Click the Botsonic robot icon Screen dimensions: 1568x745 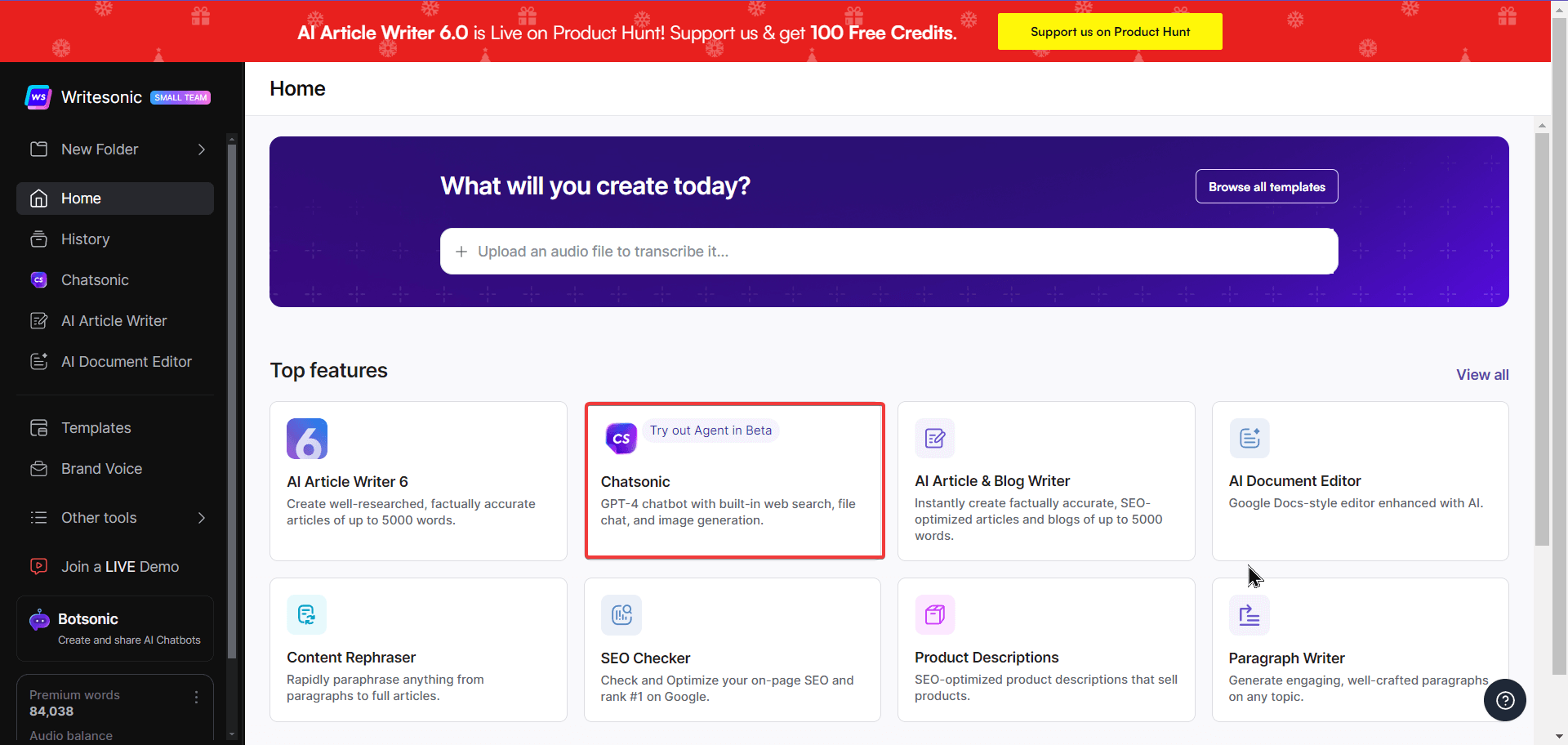click(39, 620)
